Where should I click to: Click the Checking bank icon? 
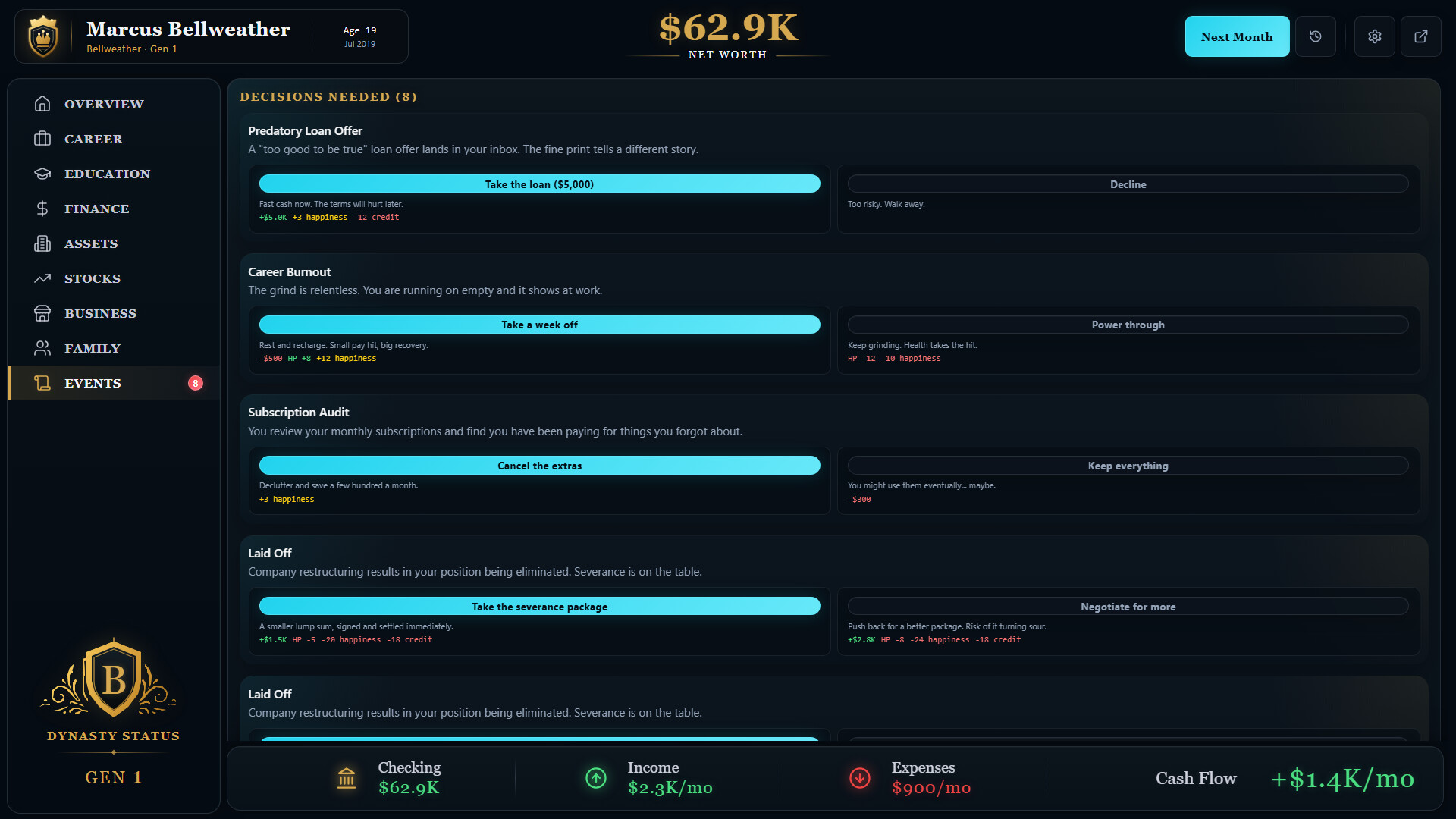click(x=347, y=778)
